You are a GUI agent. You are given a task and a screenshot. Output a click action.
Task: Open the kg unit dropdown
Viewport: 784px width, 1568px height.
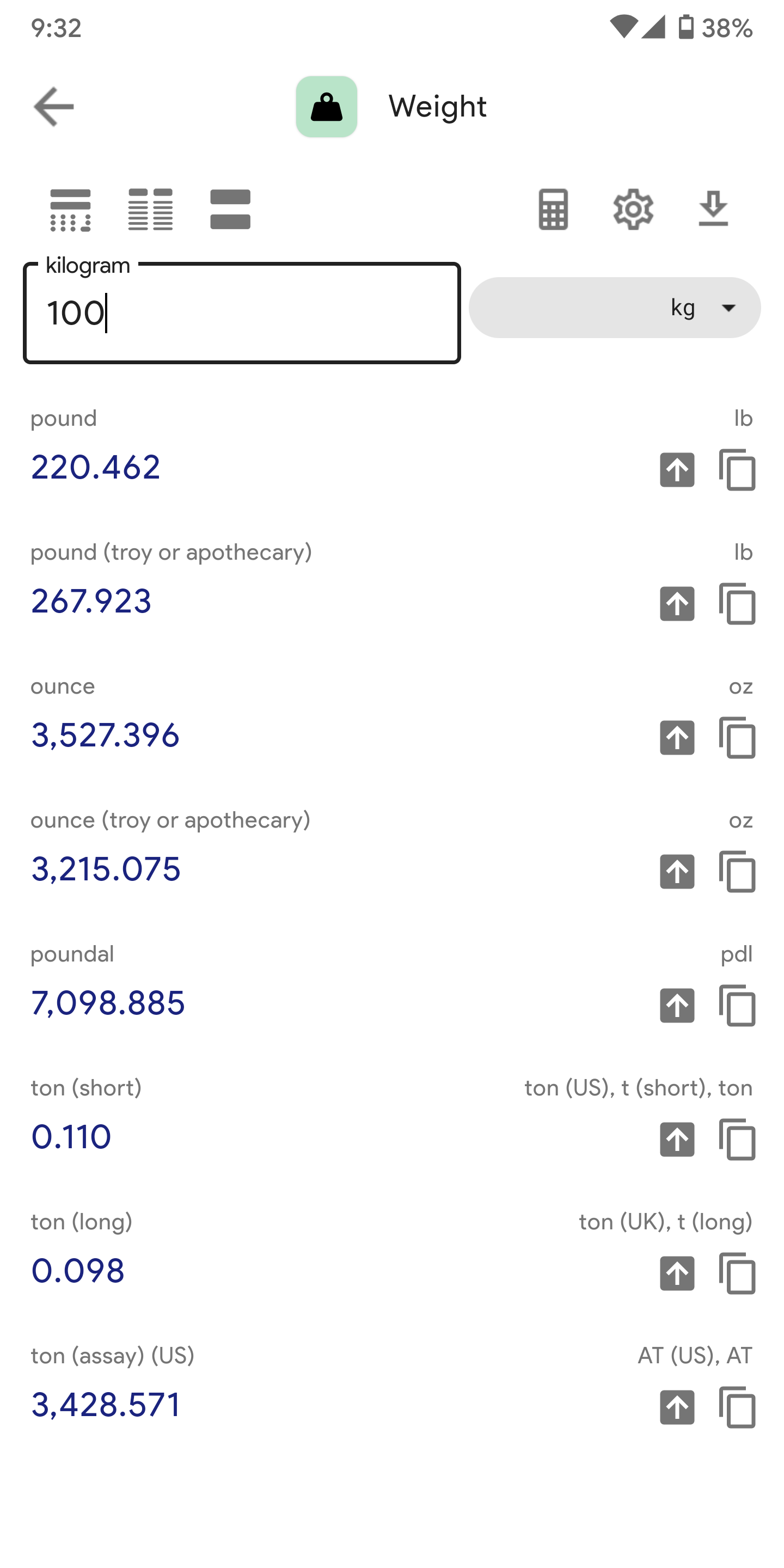click(x=614, y=308)
